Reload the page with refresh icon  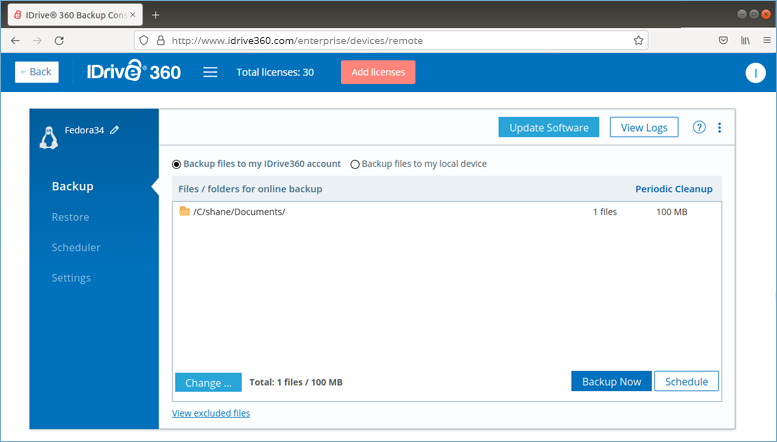(59, 41)
